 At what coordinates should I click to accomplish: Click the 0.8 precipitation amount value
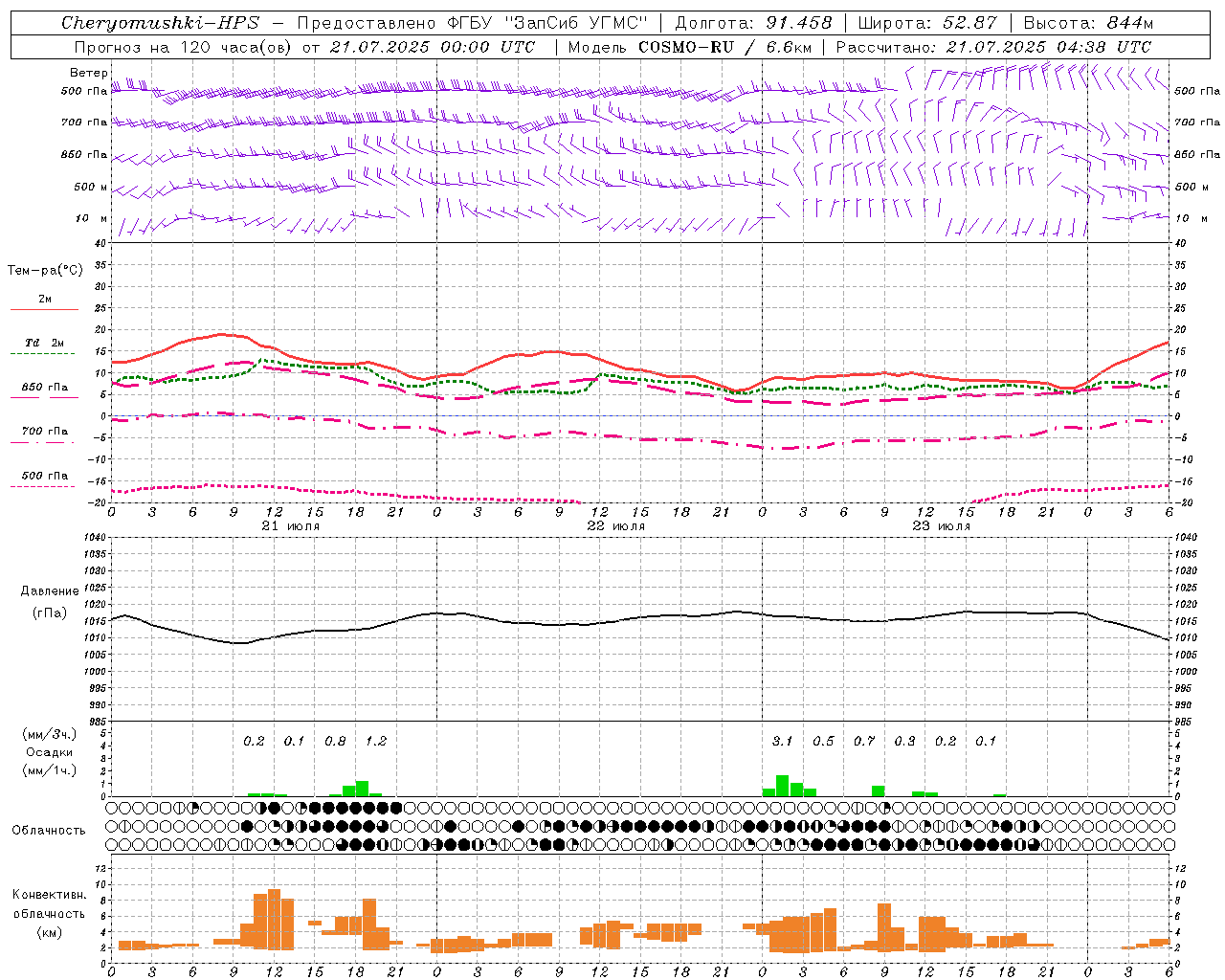pyautogui.click(x=335, y=742)
